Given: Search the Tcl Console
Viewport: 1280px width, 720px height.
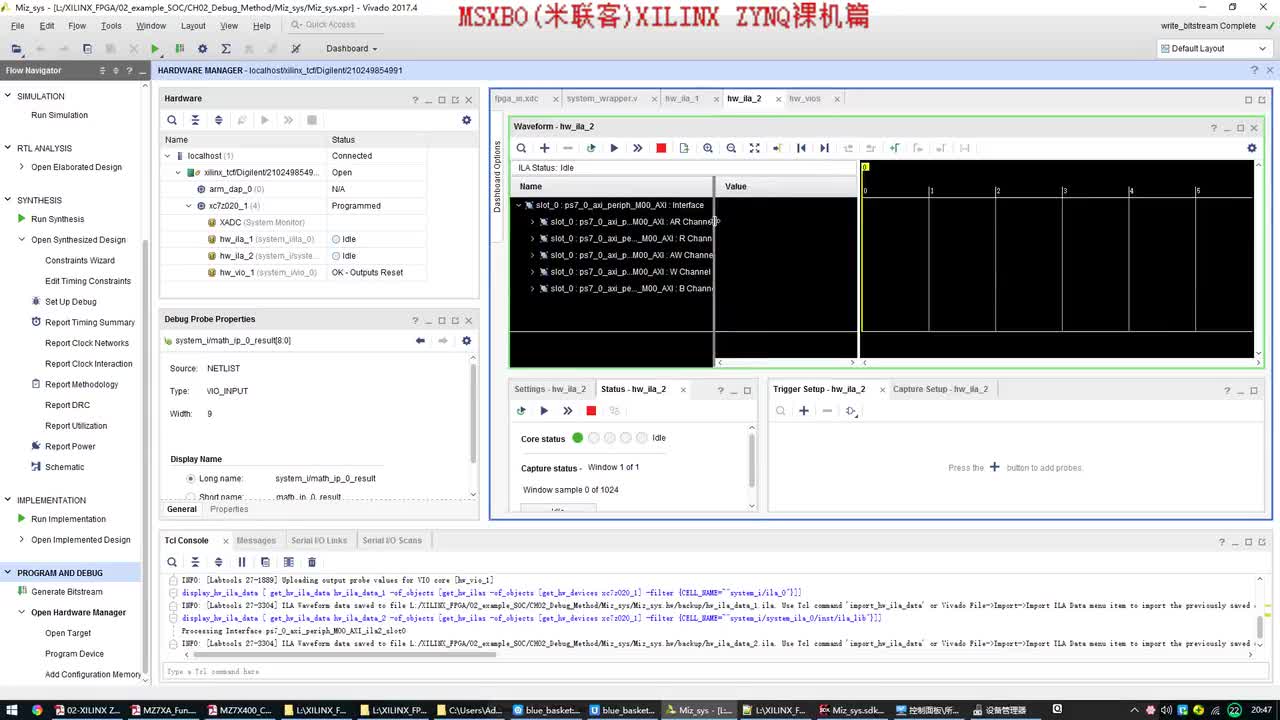Looking at the screenshot, I should (x=172, y=562).
